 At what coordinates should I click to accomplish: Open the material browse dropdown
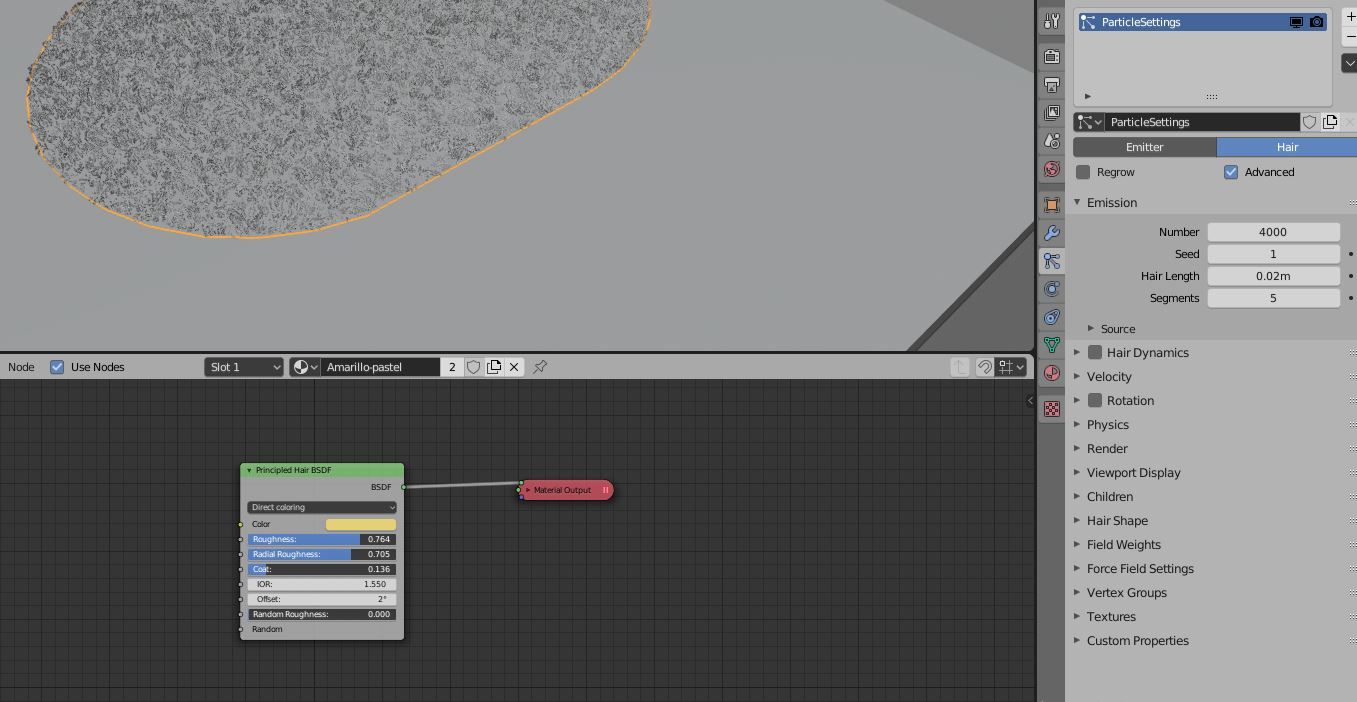pyautogui.click(x=305, y=367)
